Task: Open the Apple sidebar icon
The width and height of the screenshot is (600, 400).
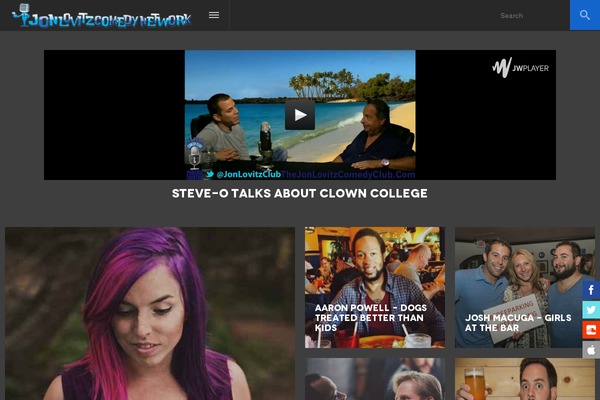Action: click(x=591, y=349)
